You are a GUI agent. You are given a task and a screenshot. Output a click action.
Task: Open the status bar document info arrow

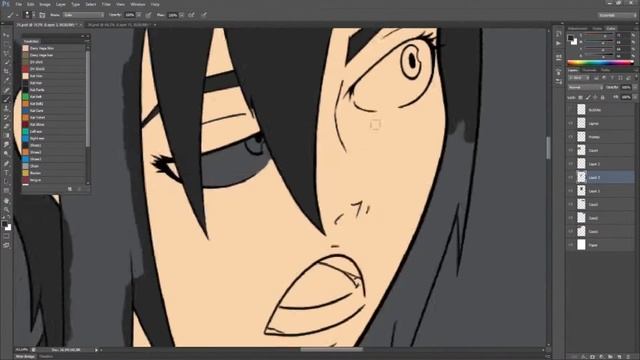pos(96,350)
